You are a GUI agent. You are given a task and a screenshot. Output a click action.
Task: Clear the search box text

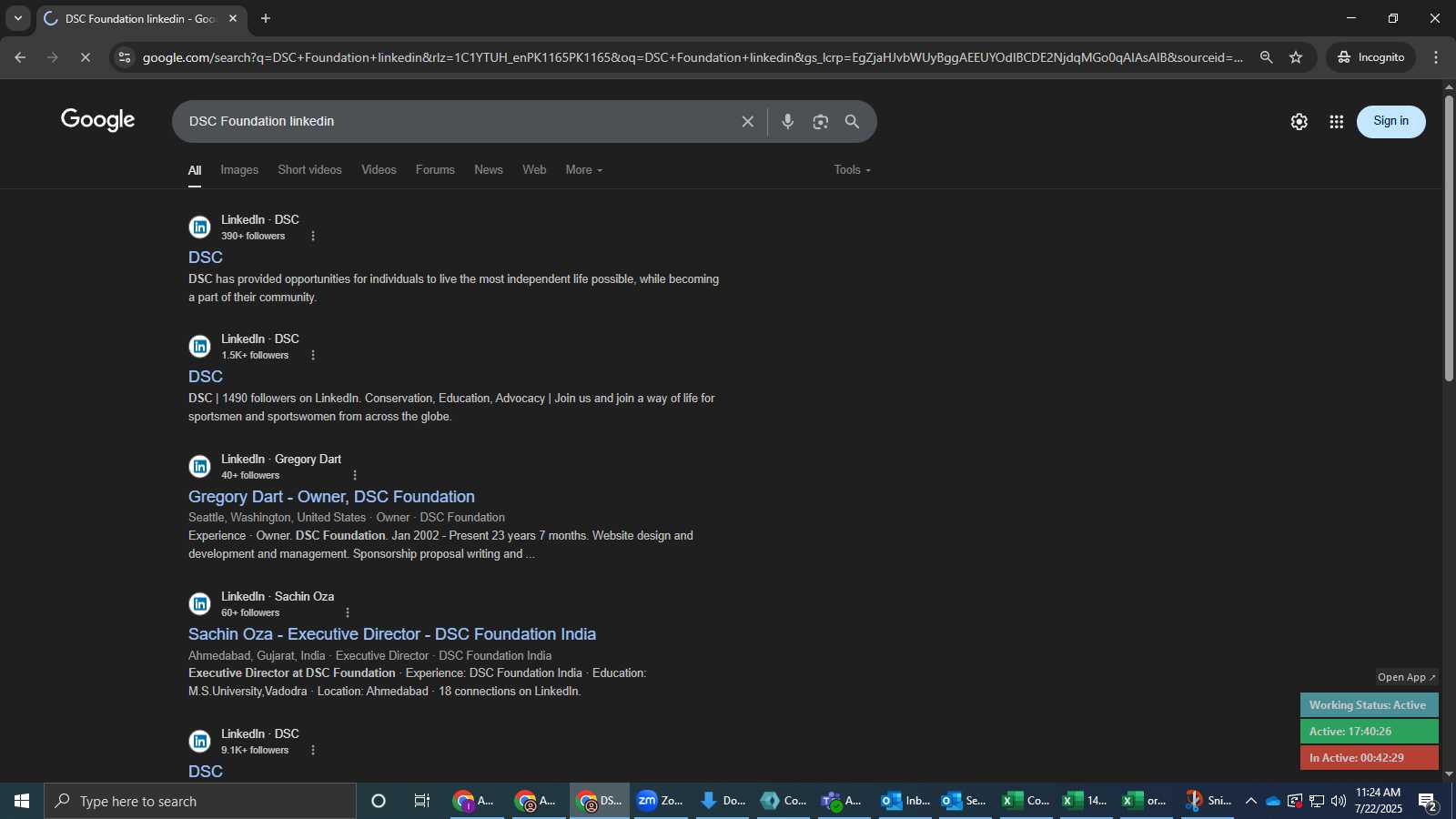tap(747, 122)
